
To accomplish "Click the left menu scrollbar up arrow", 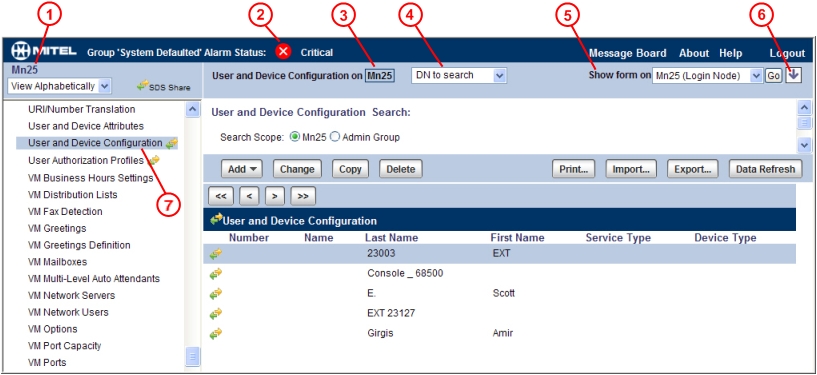I will pyautogui.click(x=192, y=109).
